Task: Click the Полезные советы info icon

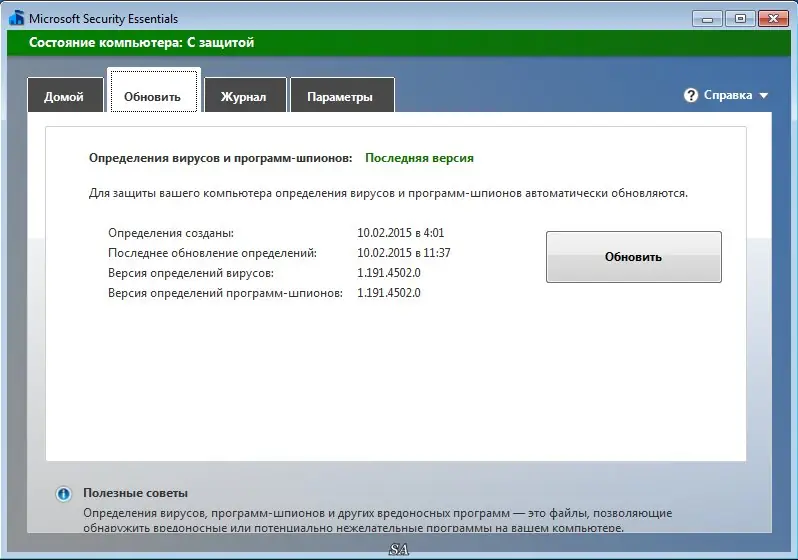Action: [64, 494]
